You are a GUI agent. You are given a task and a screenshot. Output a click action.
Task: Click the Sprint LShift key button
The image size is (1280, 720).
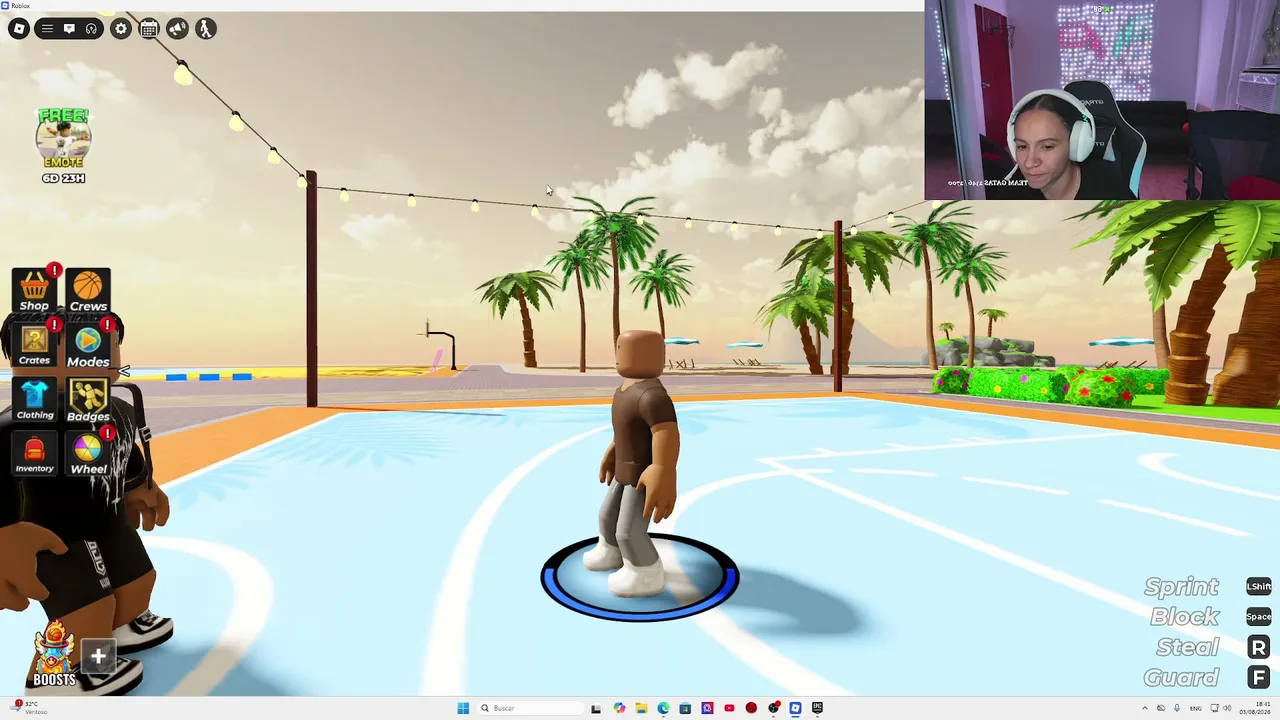(1258, 586)
